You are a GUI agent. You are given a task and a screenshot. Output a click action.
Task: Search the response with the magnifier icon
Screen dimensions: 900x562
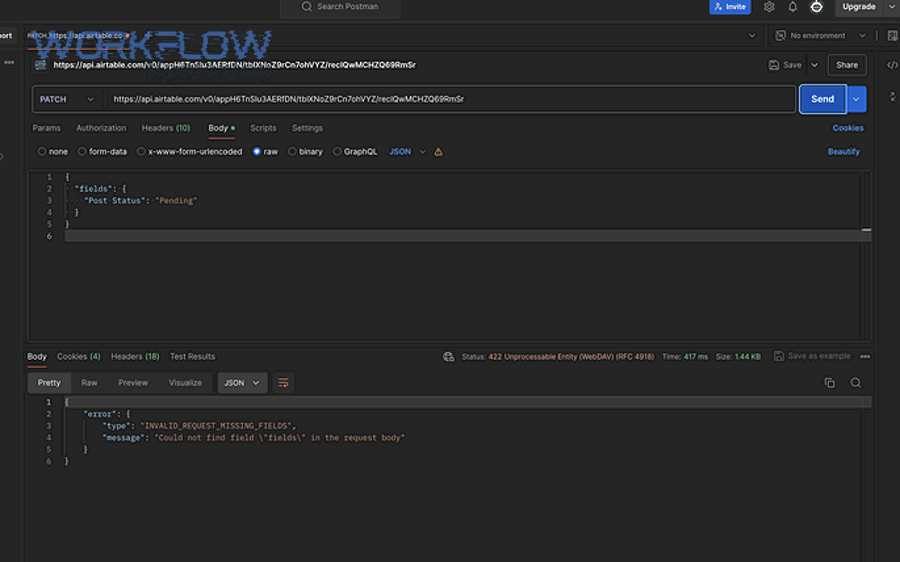coord(855,383)
